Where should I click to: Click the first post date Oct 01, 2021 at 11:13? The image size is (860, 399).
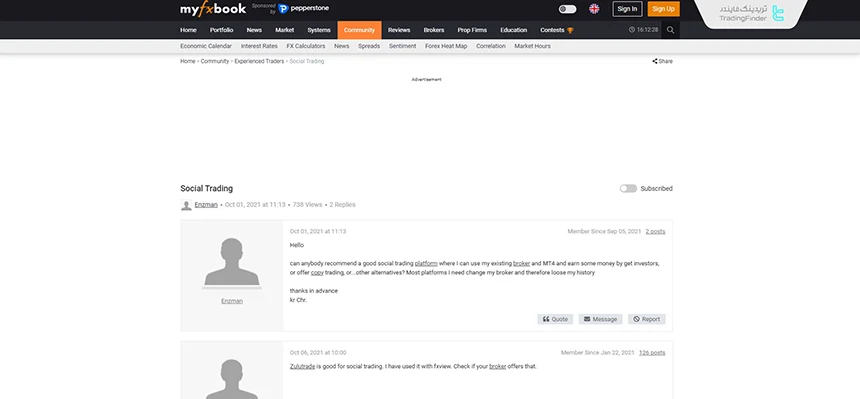[x=318, y=232]
